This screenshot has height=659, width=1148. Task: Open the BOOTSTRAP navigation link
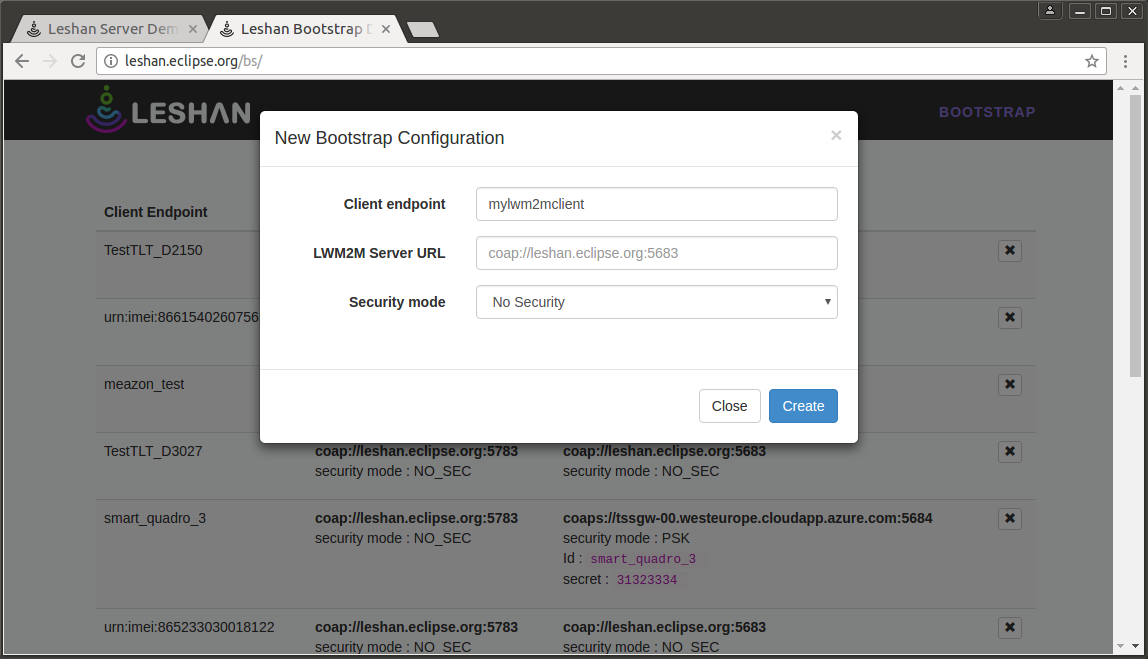tap(987, 112)
